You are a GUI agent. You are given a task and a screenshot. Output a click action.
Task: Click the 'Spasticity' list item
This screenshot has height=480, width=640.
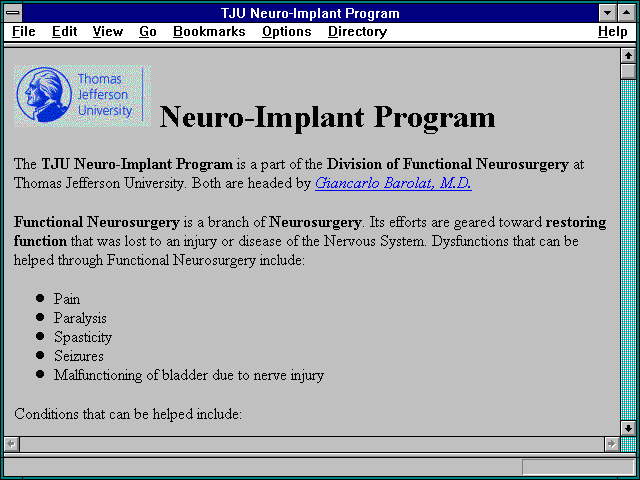click(83, 337)
